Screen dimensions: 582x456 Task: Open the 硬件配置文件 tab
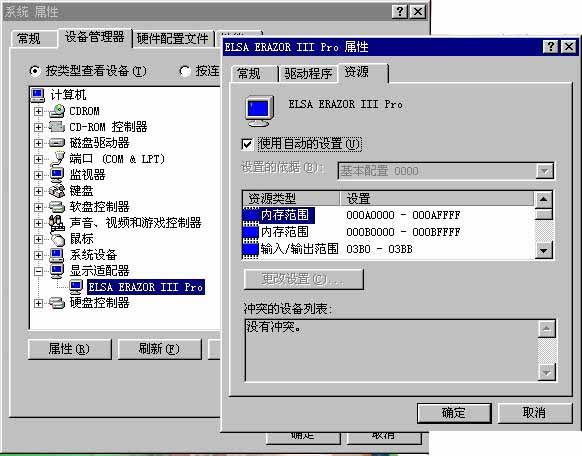coord(173,39)
